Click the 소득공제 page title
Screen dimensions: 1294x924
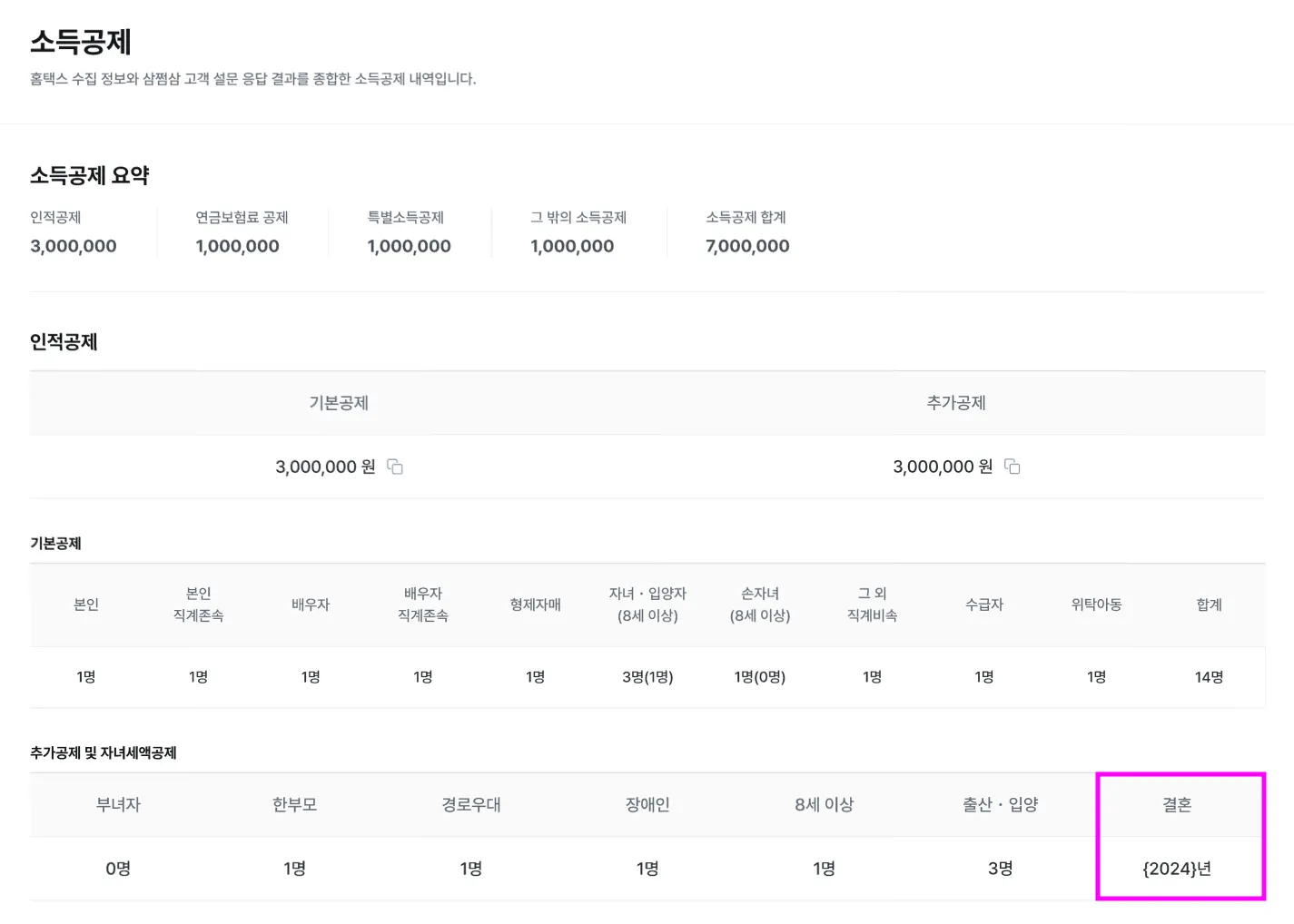81,42
